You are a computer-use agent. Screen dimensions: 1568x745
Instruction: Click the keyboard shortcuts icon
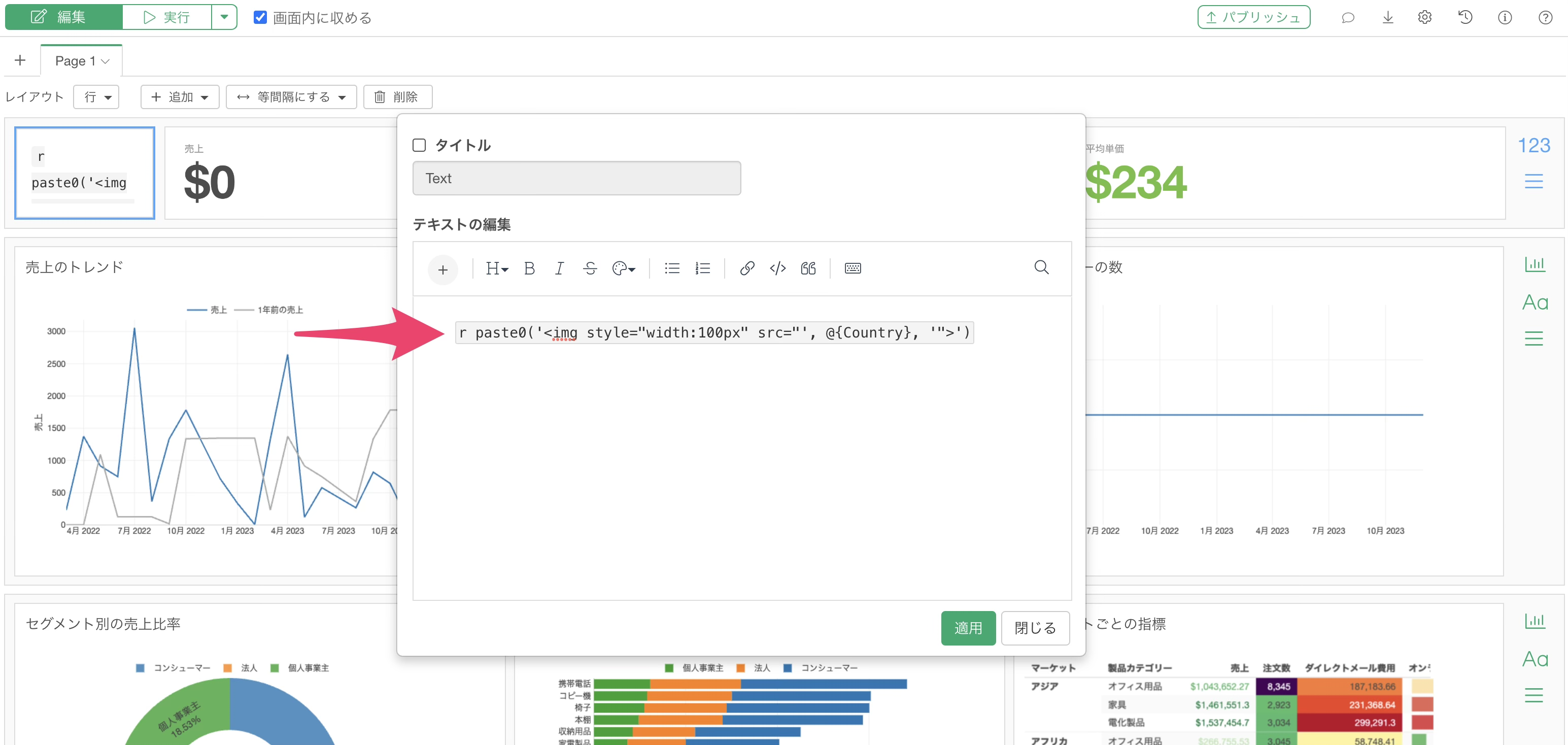[x=852, y=268]
